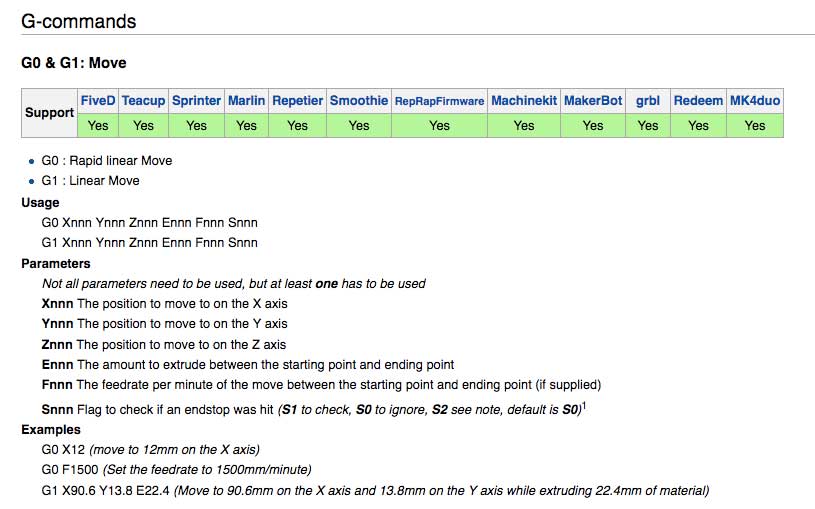Click the MK4duo link
The width and height of the screenshot is (815, 509).
tap(755, 100)
